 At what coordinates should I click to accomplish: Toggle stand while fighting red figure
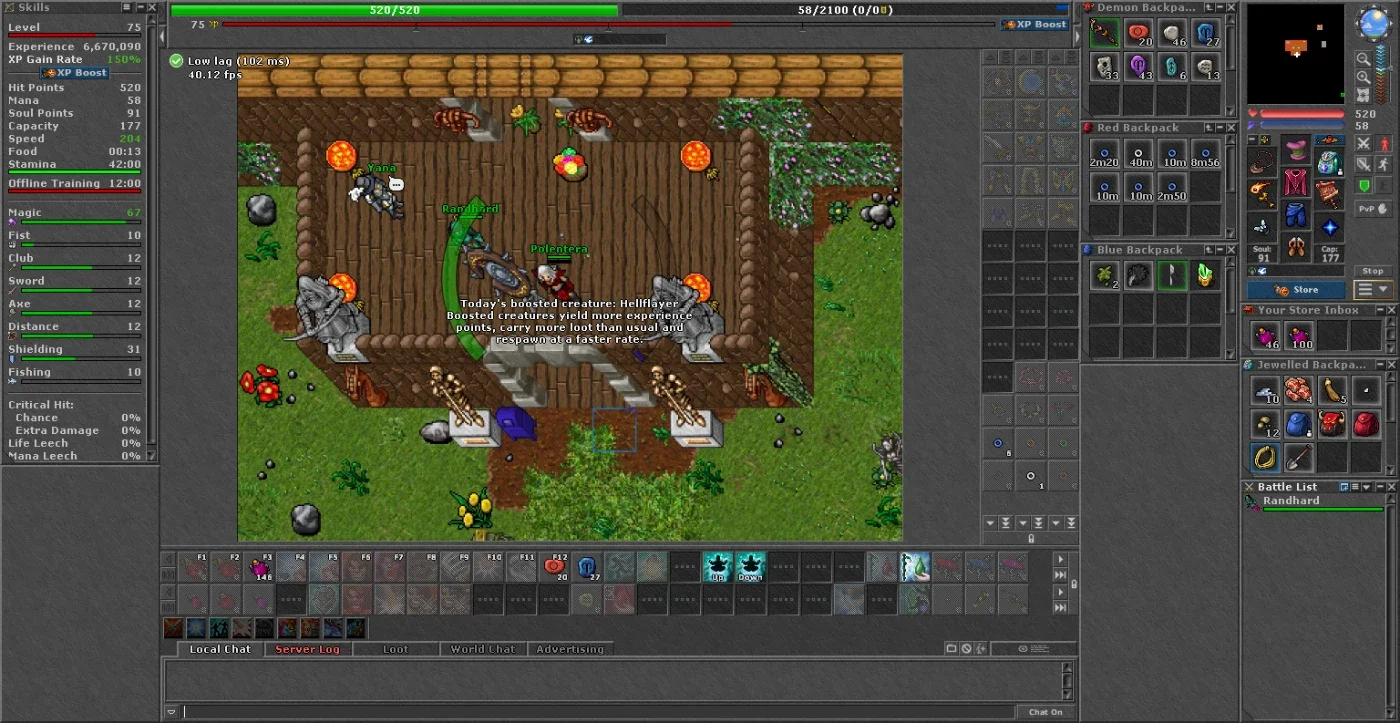(x=1384, y=145)
